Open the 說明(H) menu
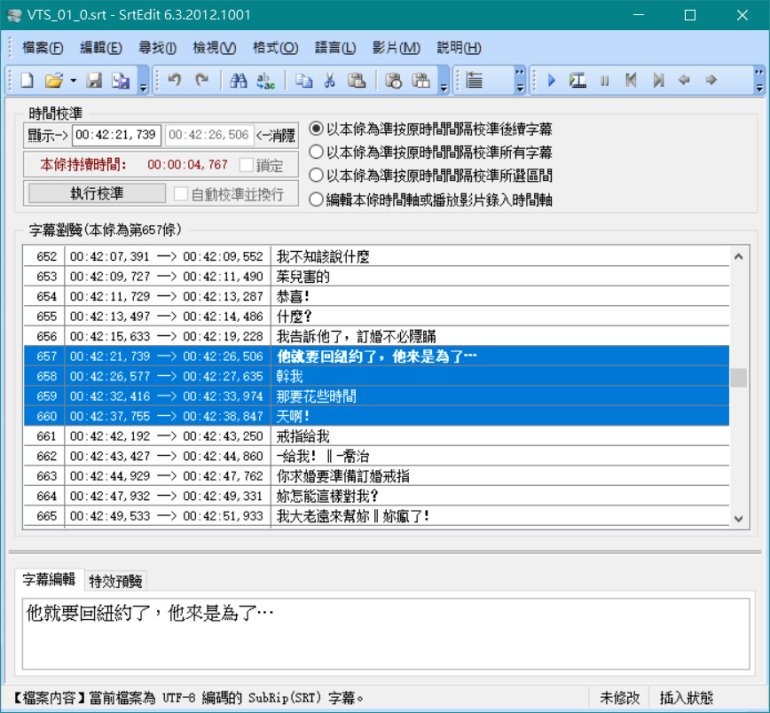 tap(459, 48)
